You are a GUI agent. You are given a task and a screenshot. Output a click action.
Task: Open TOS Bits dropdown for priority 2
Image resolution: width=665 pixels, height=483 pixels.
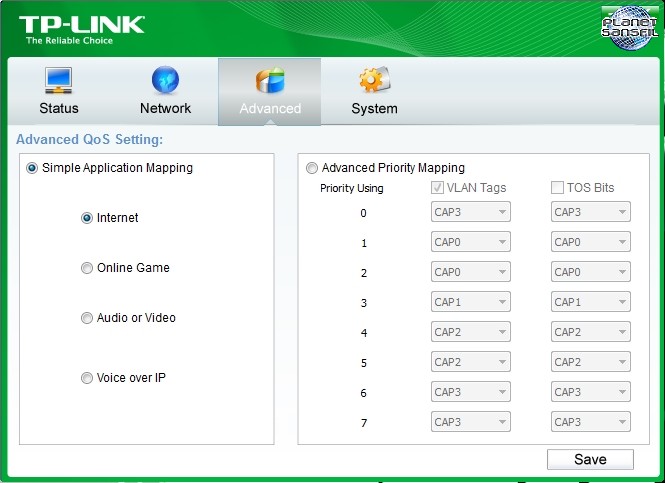(x=591, y=272)
